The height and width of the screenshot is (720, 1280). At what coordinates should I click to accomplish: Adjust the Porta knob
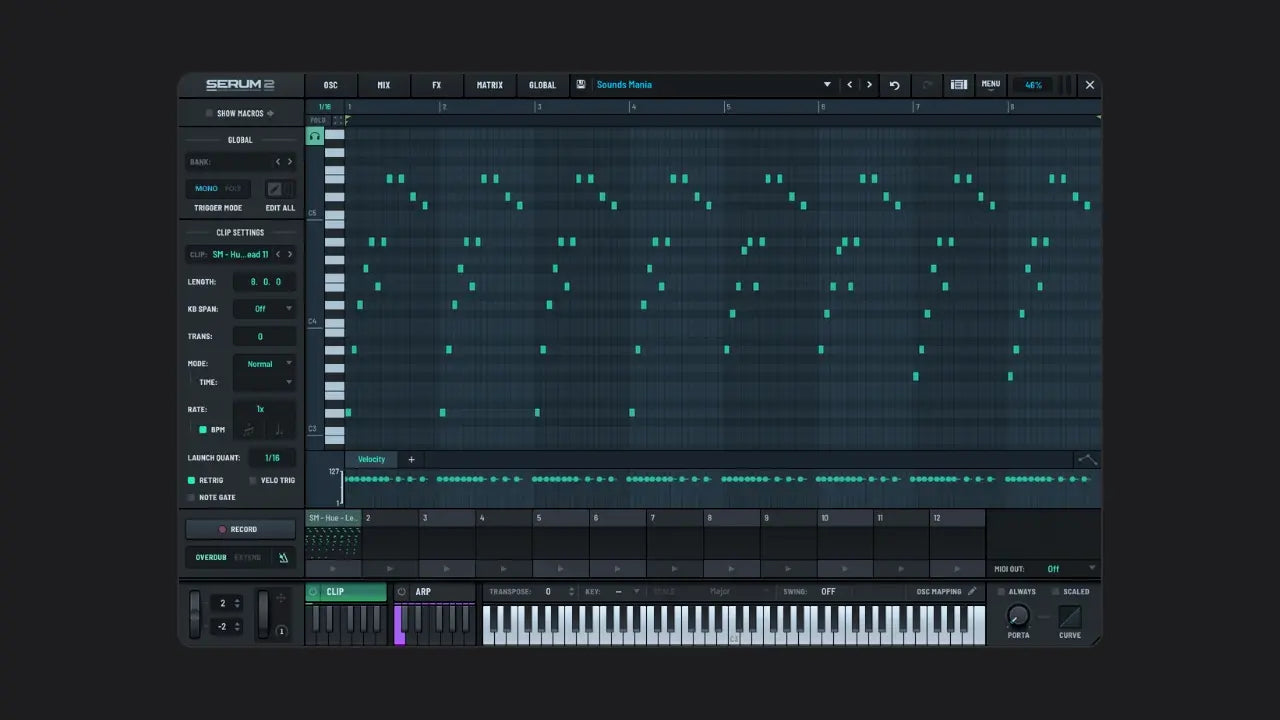(1018, 616)
